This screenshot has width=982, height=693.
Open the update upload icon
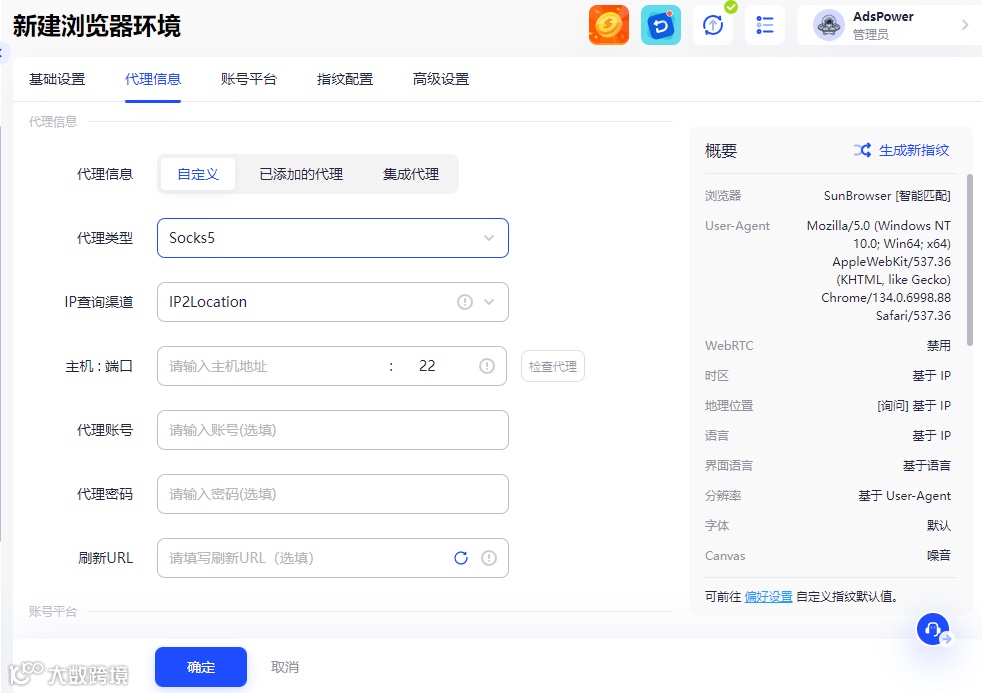click(x=713, y=25)
